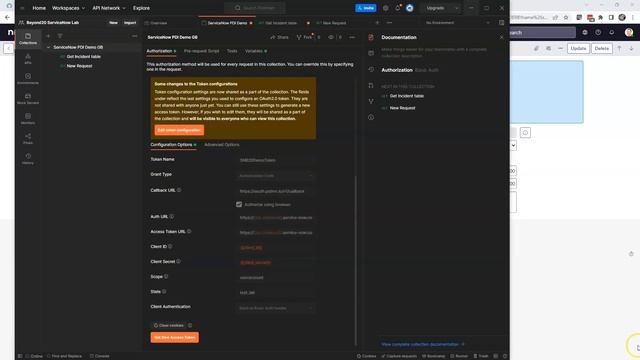Click the Fork button for the collection

pyautogui.click(x=304, y=37)
